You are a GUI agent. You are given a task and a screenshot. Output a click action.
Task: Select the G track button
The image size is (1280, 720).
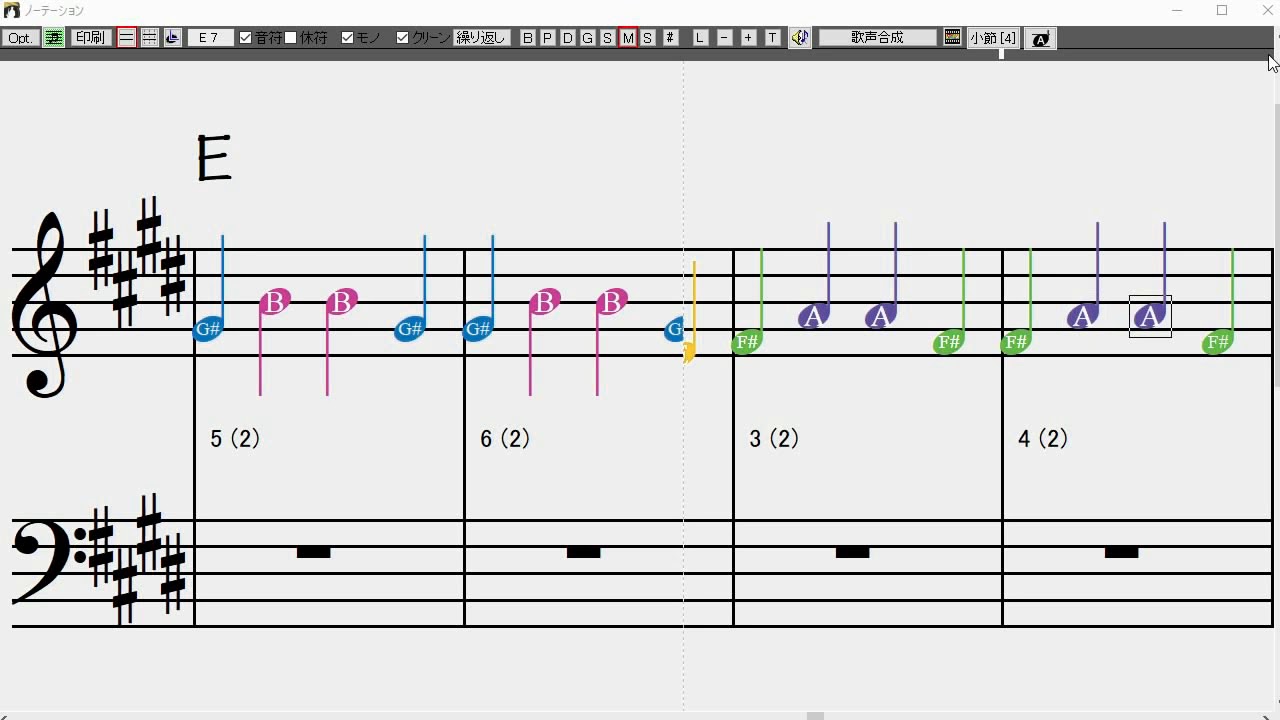pyautogui.click(x=588, y=38)
